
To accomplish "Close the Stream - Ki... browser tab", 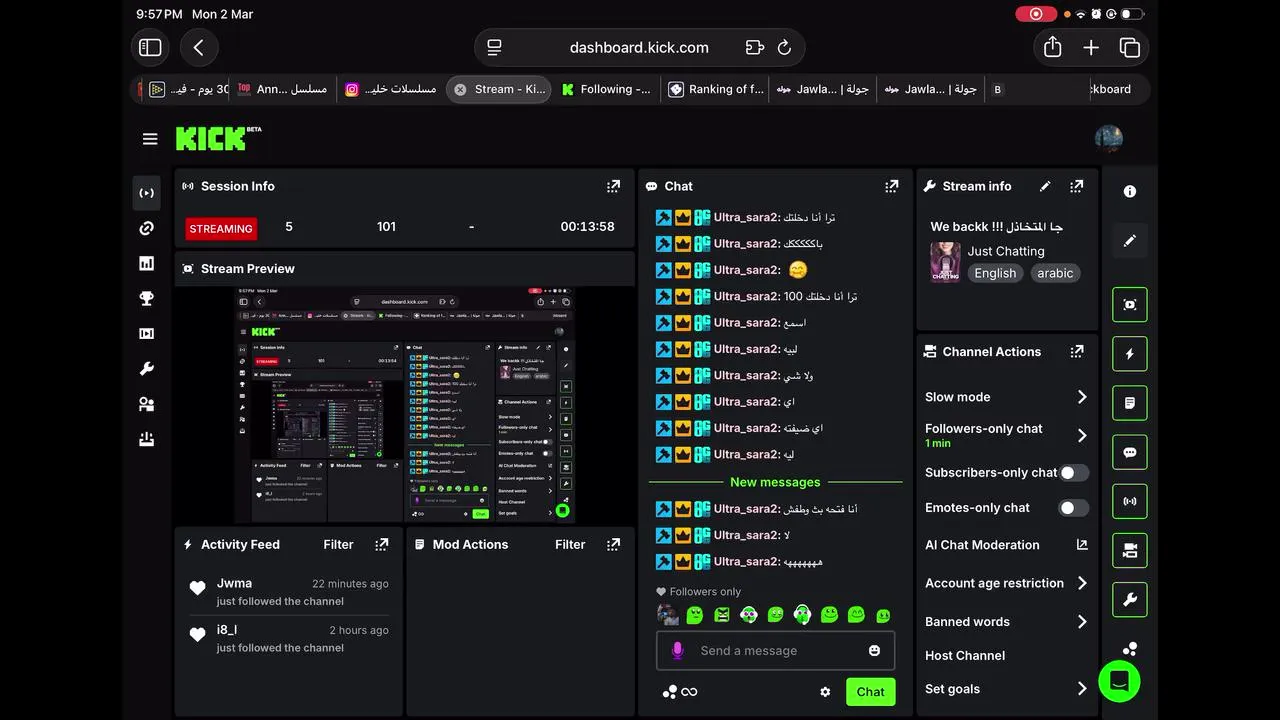I will [460, 89].
